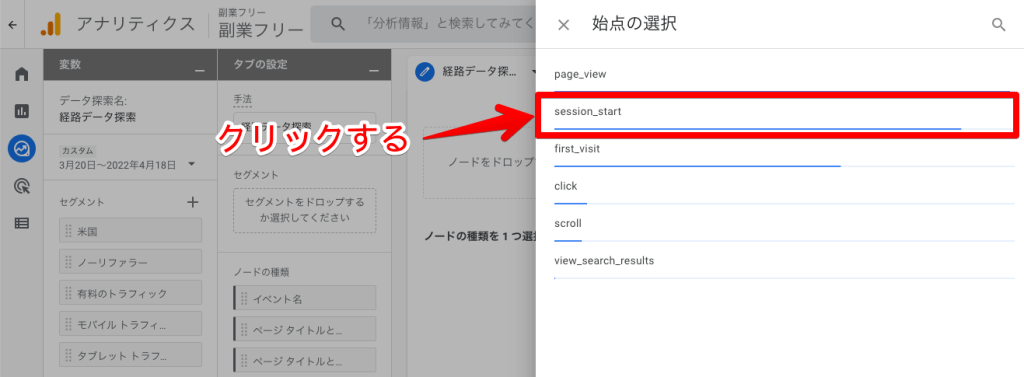This screenshot has height=377, width=1024.
Task: Open the Configure table sidebar icon
Action: (x=22, y=223)
